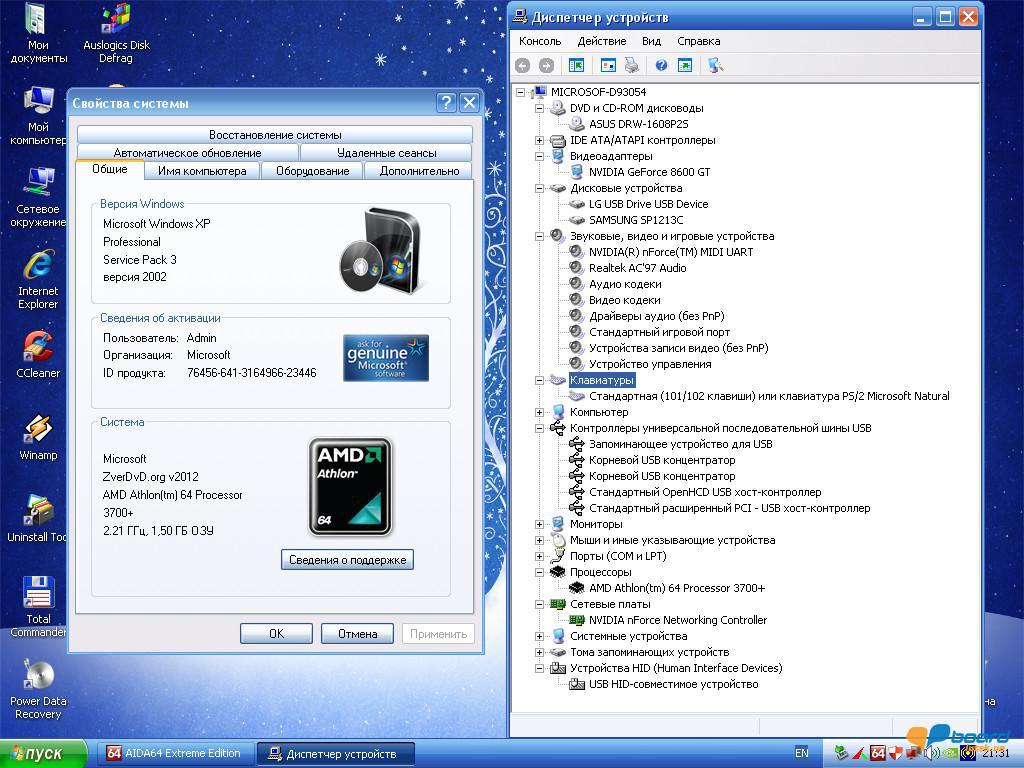Viewport: 1024px width, 768px height.
Task: Switch to the Имя компьютера tab
Action: pyautogui.click(x=202, y=171)
